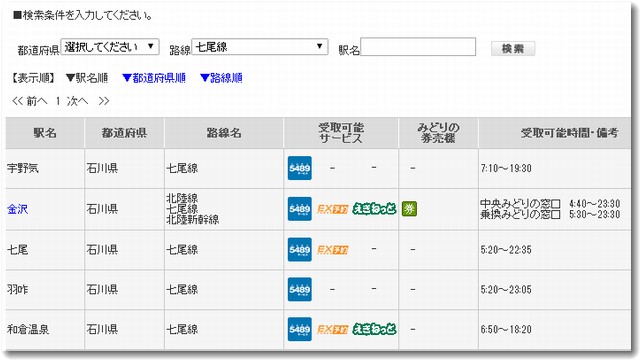Click the EX予約 icon in 金沢 row
The width and height of the screenshot is (640, 360).
pyautogui.click(x=333, y=209)
